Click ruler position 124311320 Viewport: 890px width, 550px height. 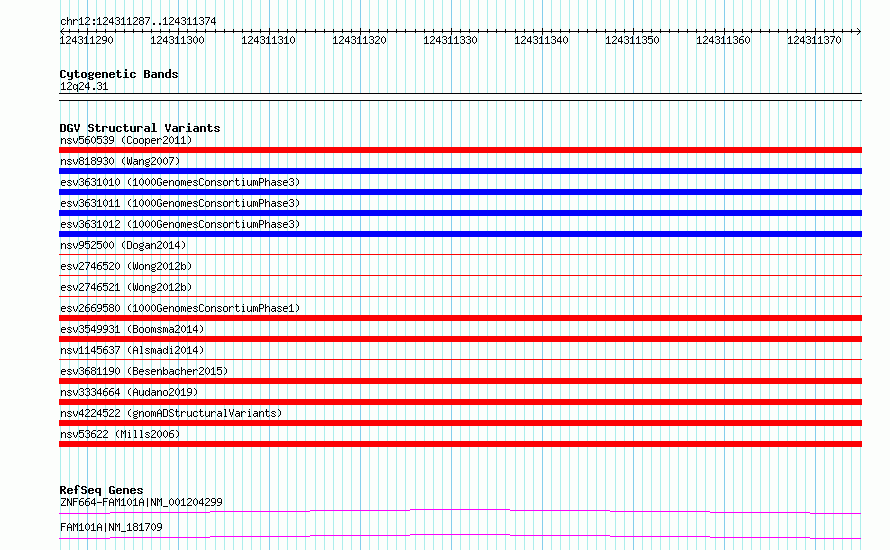(359, 40)
